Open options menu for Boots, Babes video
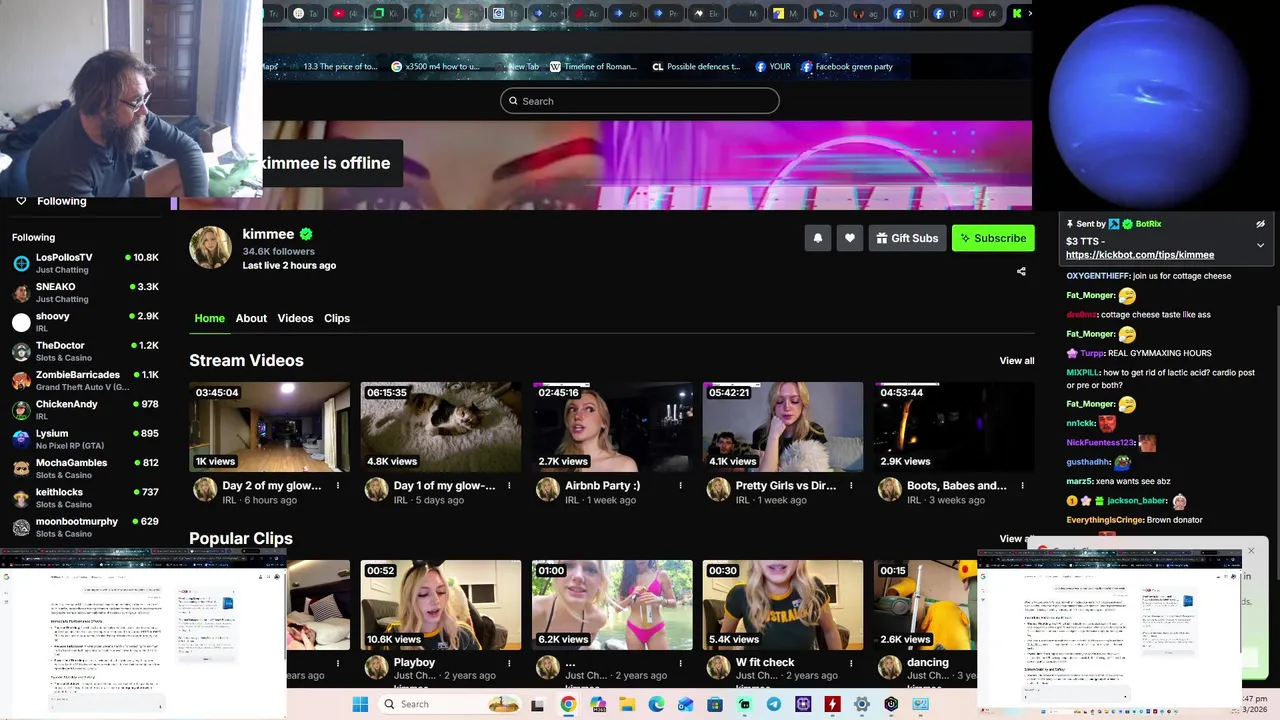 pos(1022,486)
